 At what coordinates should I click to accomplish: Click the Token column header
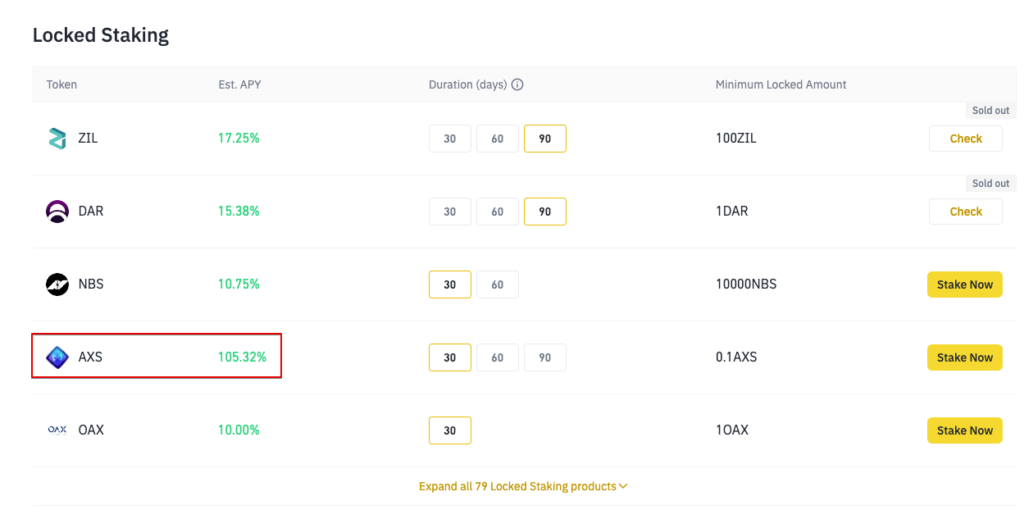[61, 84]
